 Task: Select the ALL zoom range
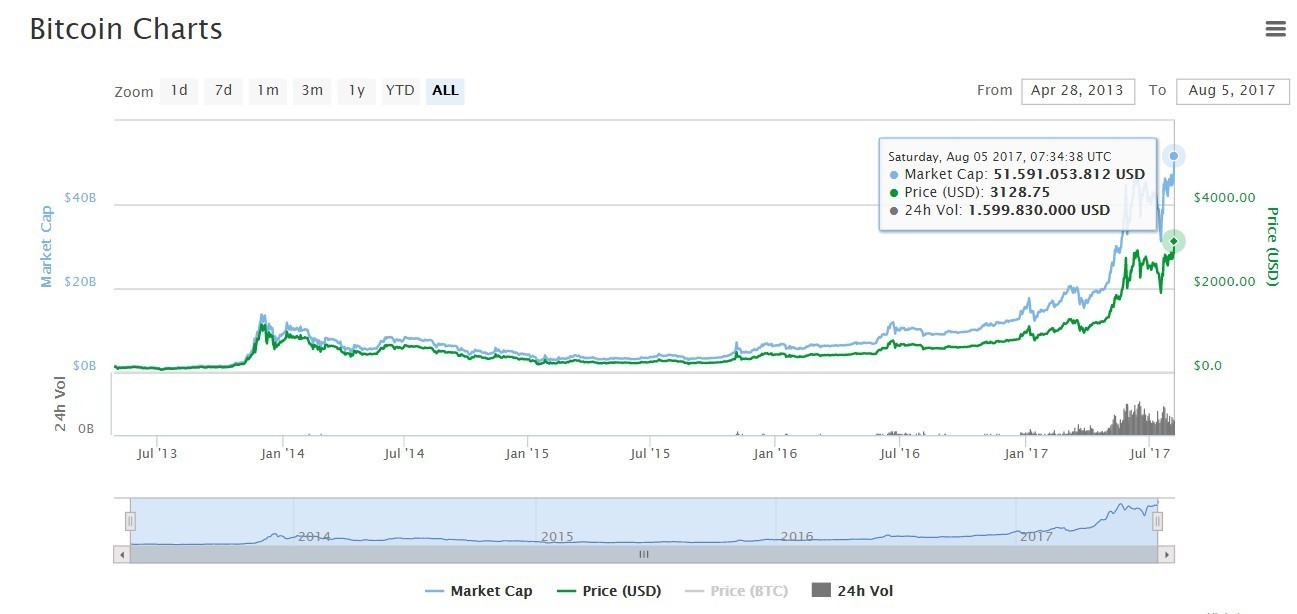(x=445, y=91)
